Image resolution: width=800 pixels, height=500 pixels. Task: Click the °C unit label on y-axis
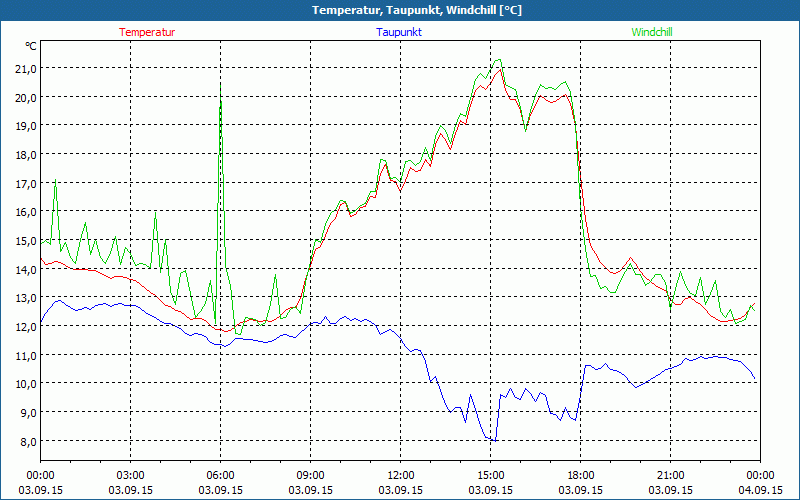pyautogui.click(x=30, y=46)
